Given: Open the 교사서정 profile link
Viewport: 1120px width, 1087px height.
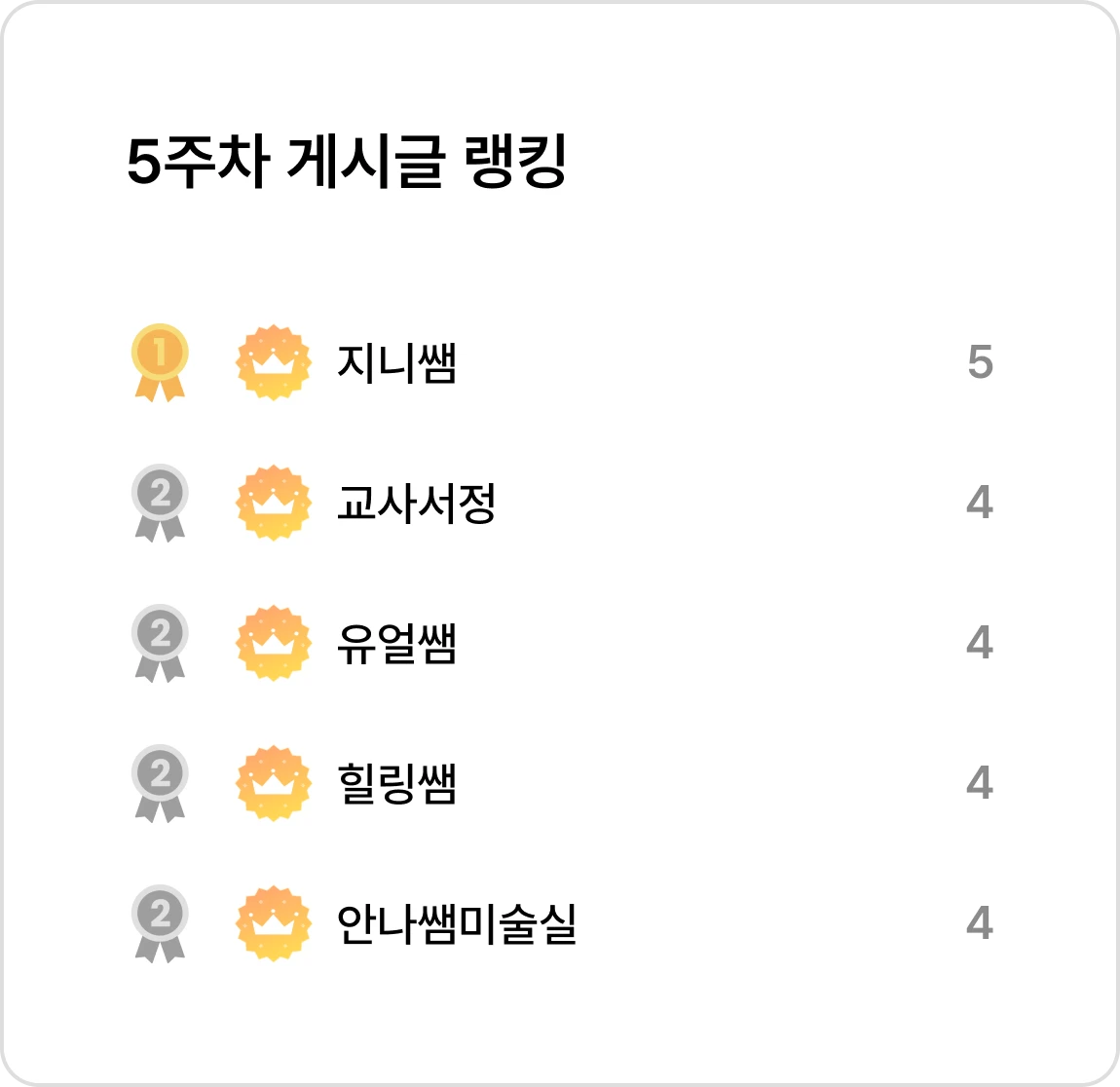Looking at the screenshot, I should (x=417, y=503).
